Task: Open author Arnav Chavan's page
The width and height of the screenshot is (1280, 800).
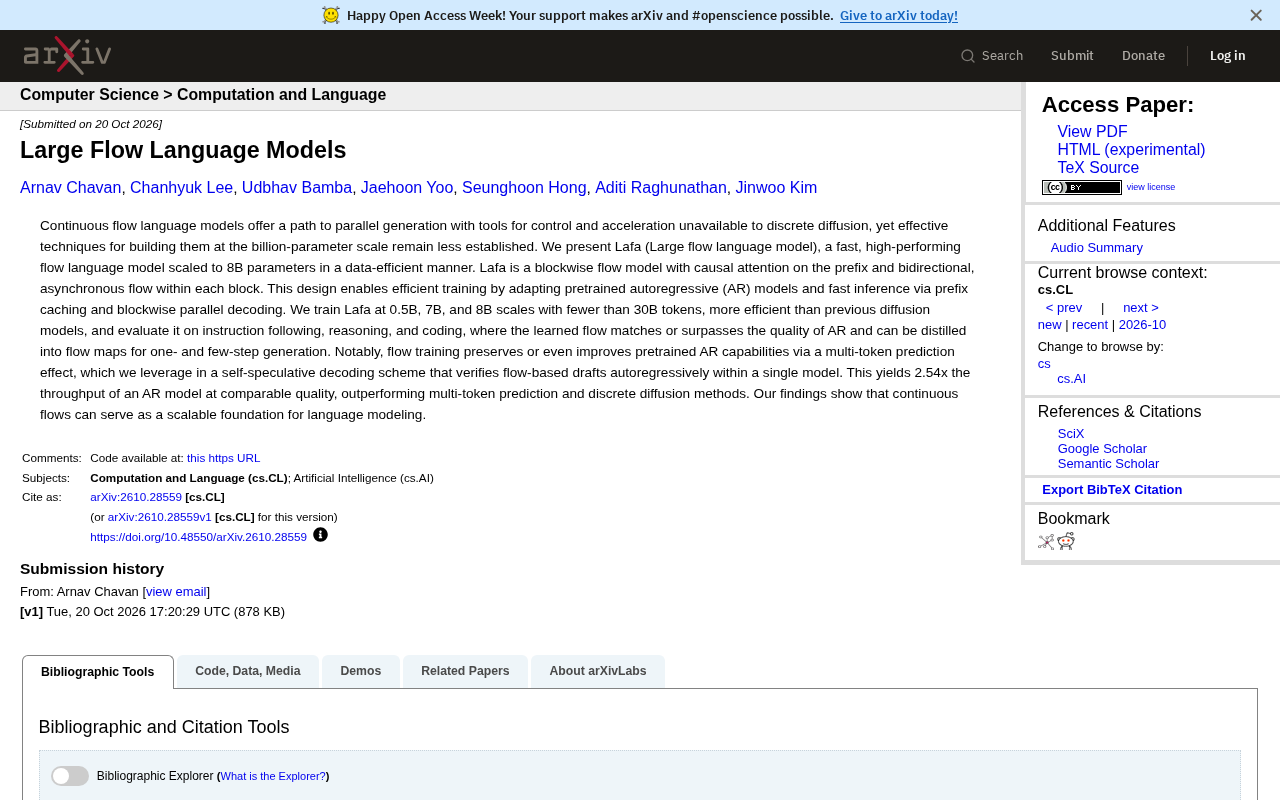Action: [70, 188]
